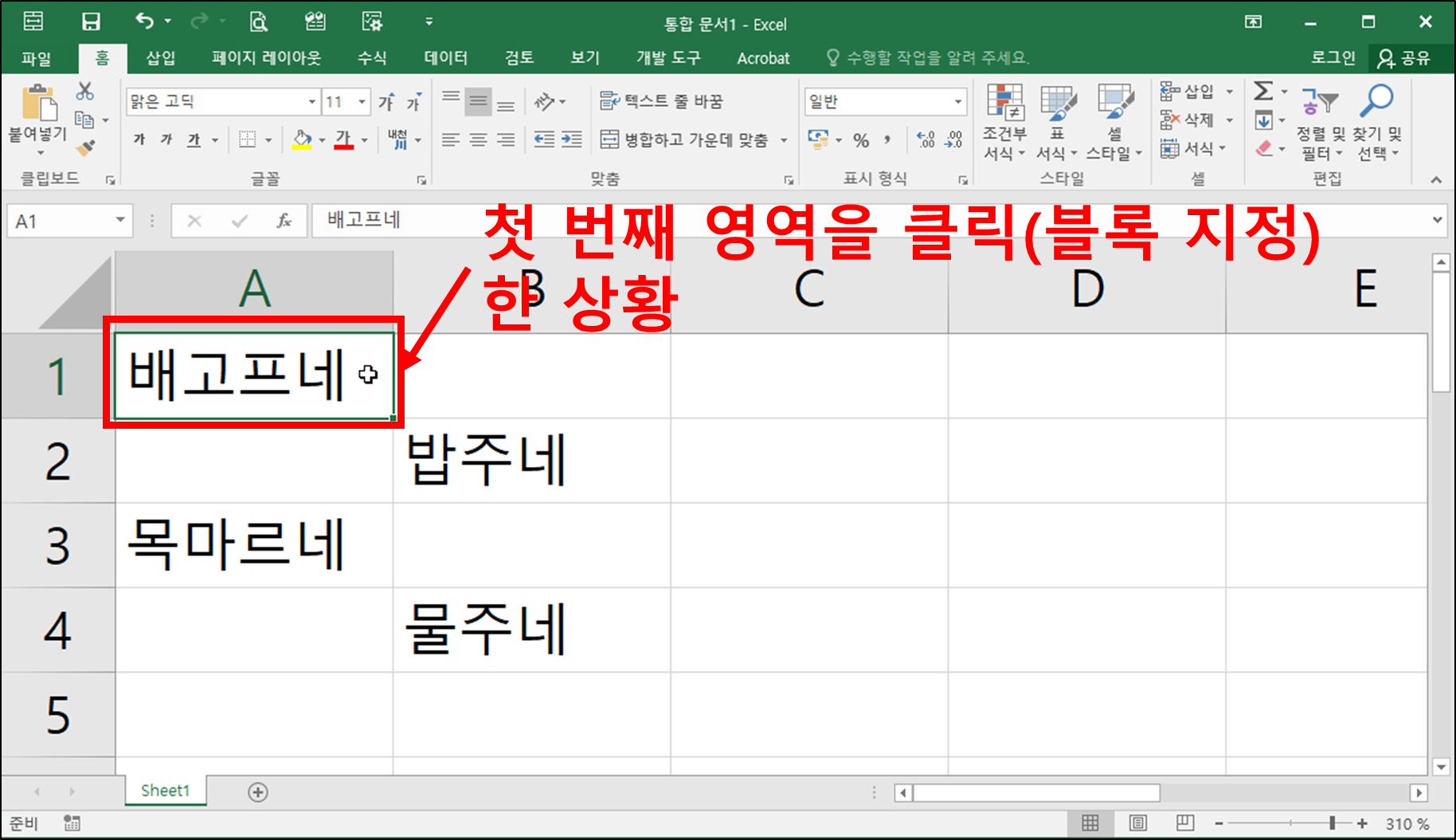The width and height of the screenshot is (1456, 840).
Task: Open 찾기 및 선택 magnifier tool
Action: click(1377, 121)
